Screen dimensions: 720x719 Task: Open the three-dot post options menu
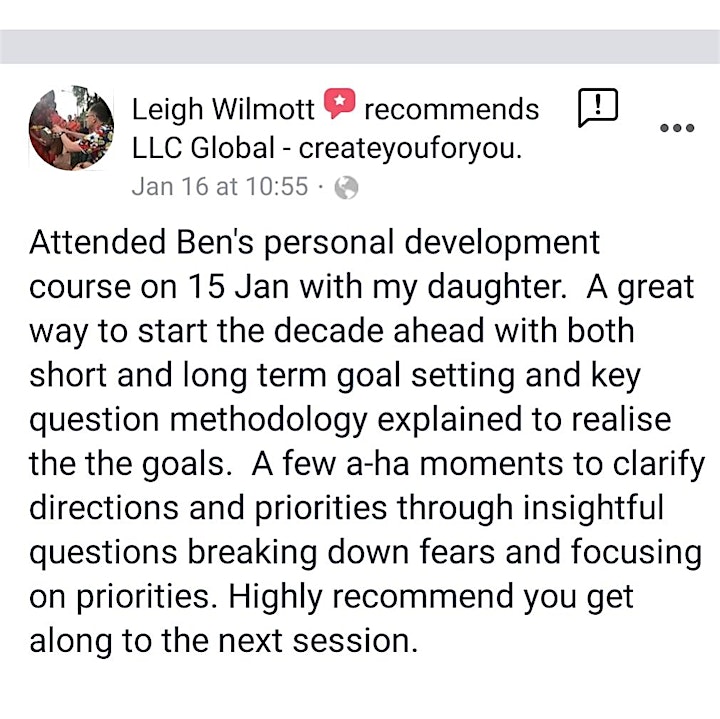pos(677,128)
